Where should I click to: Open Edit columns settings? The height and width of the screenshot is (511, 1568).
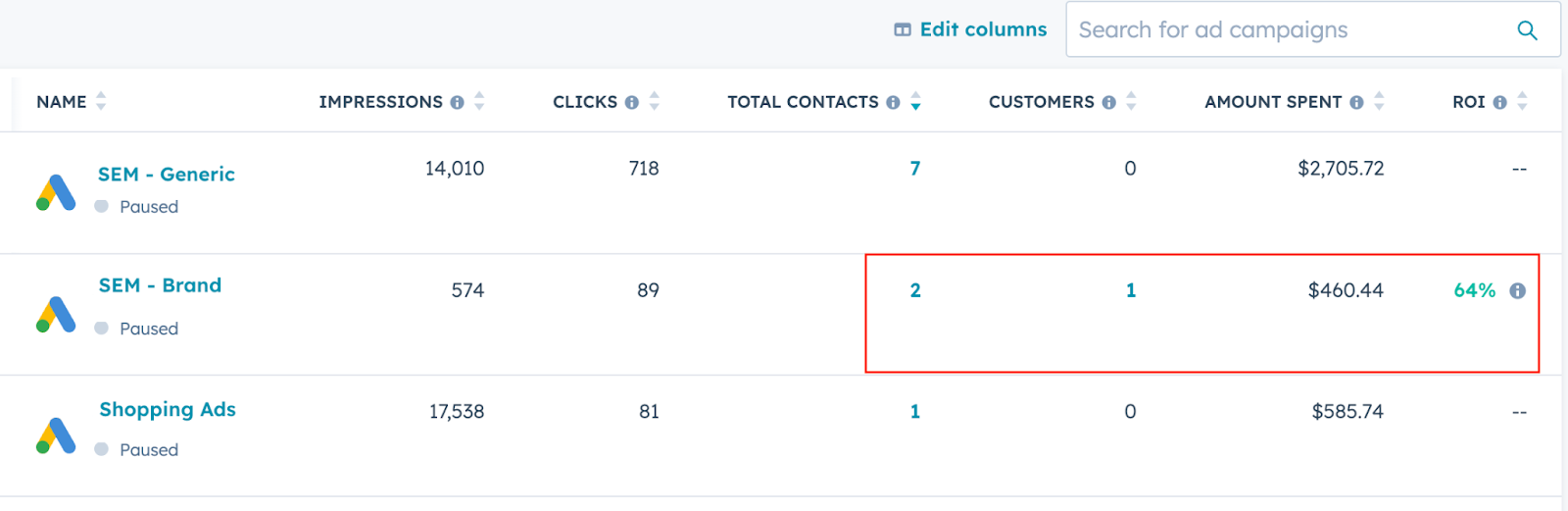(970, 29)
